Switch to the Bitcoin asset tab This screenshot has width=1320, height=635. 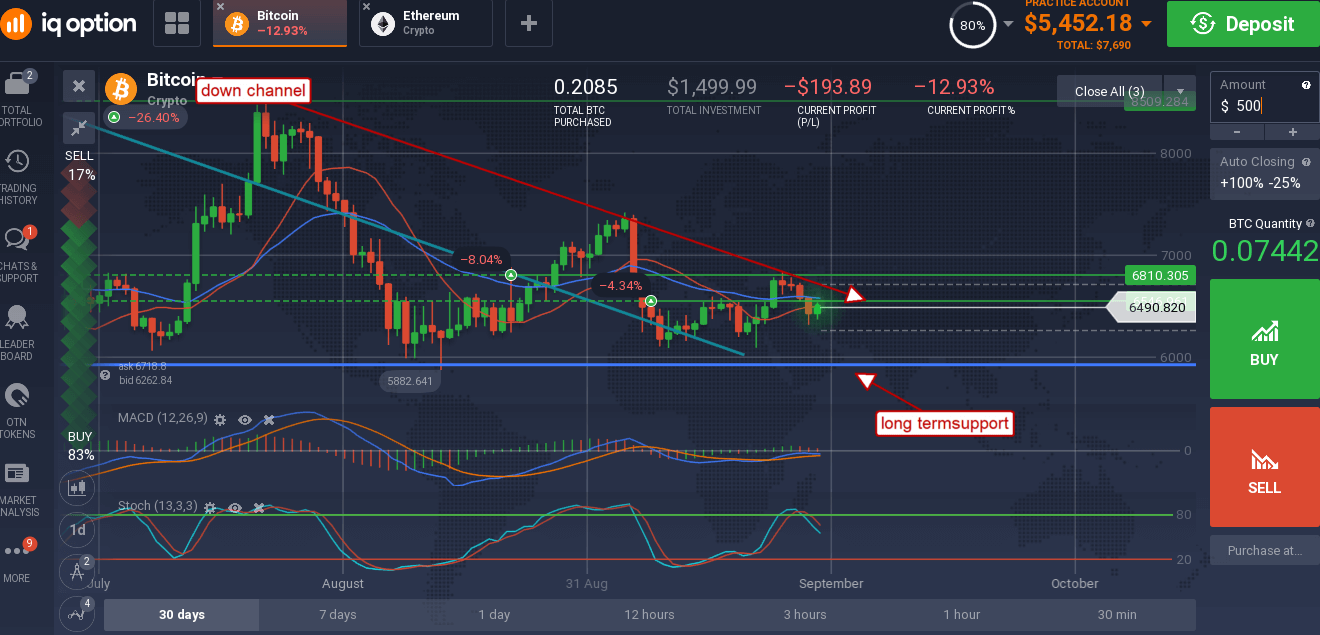(282, 24)
